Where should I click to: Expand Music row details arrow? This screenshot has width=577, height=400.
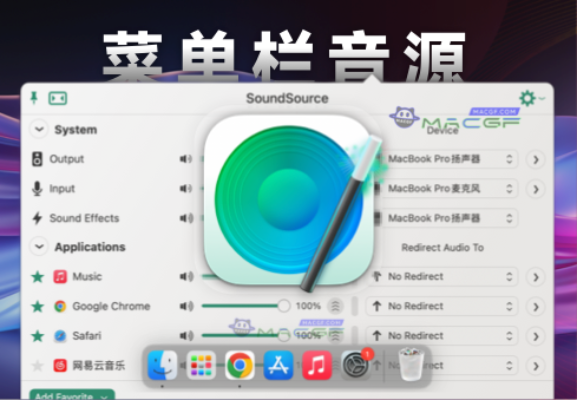(x=535, y=277)
